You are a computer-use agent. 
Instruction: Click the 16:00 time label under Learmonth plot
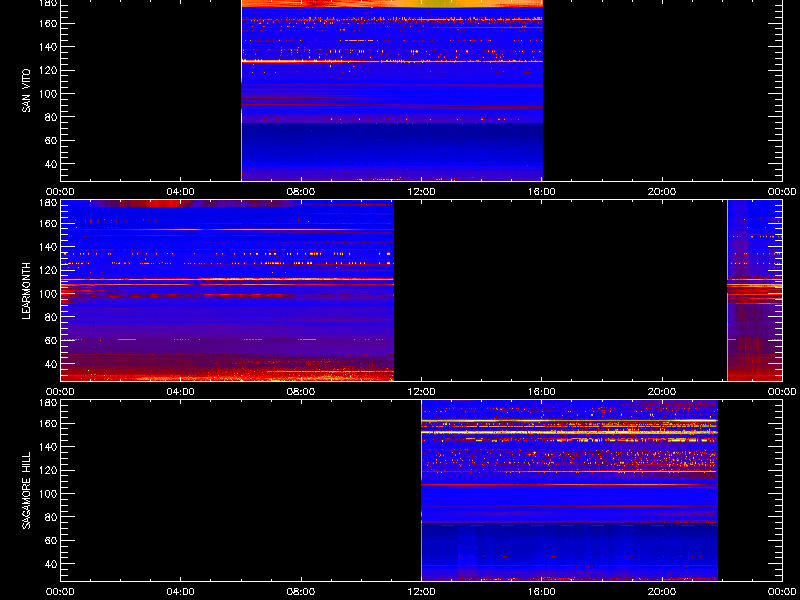pyautogui.click(x=542, y=392)
